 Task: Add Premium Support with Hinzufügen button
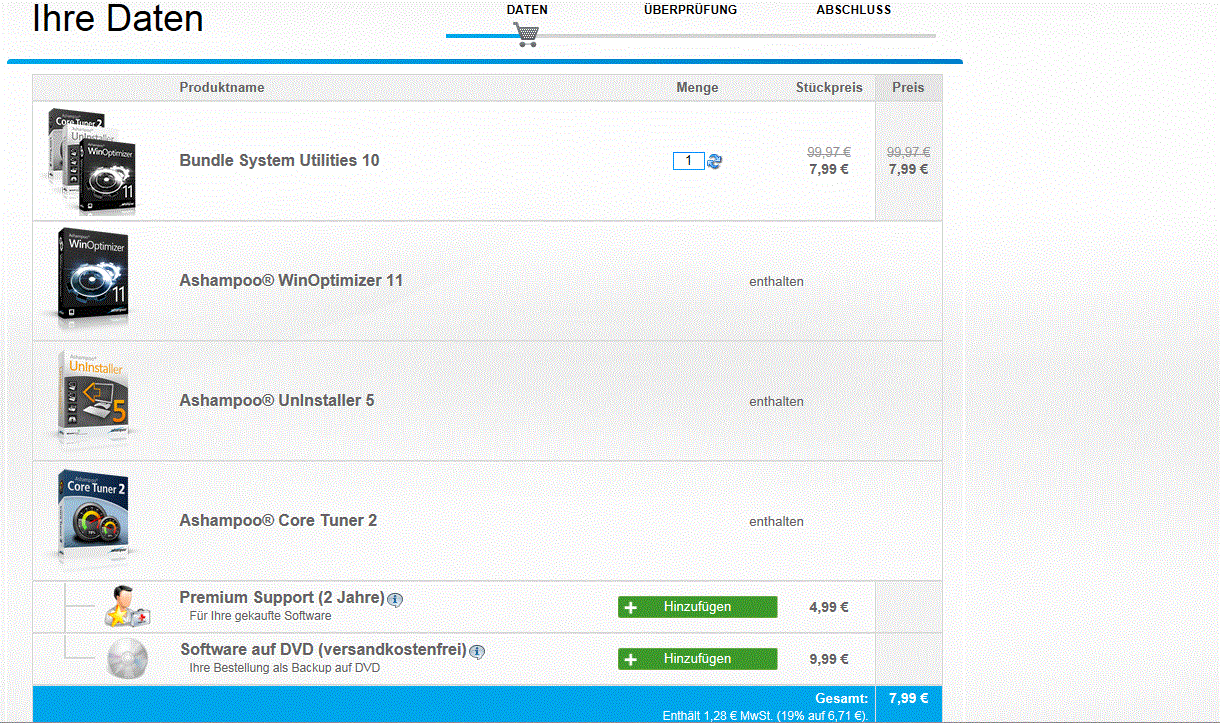coord(697,607)
